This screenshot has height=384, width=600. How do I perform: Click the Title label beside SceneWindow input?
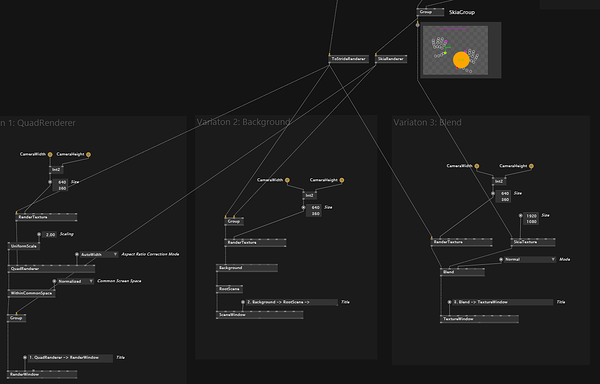pos(345,302)
